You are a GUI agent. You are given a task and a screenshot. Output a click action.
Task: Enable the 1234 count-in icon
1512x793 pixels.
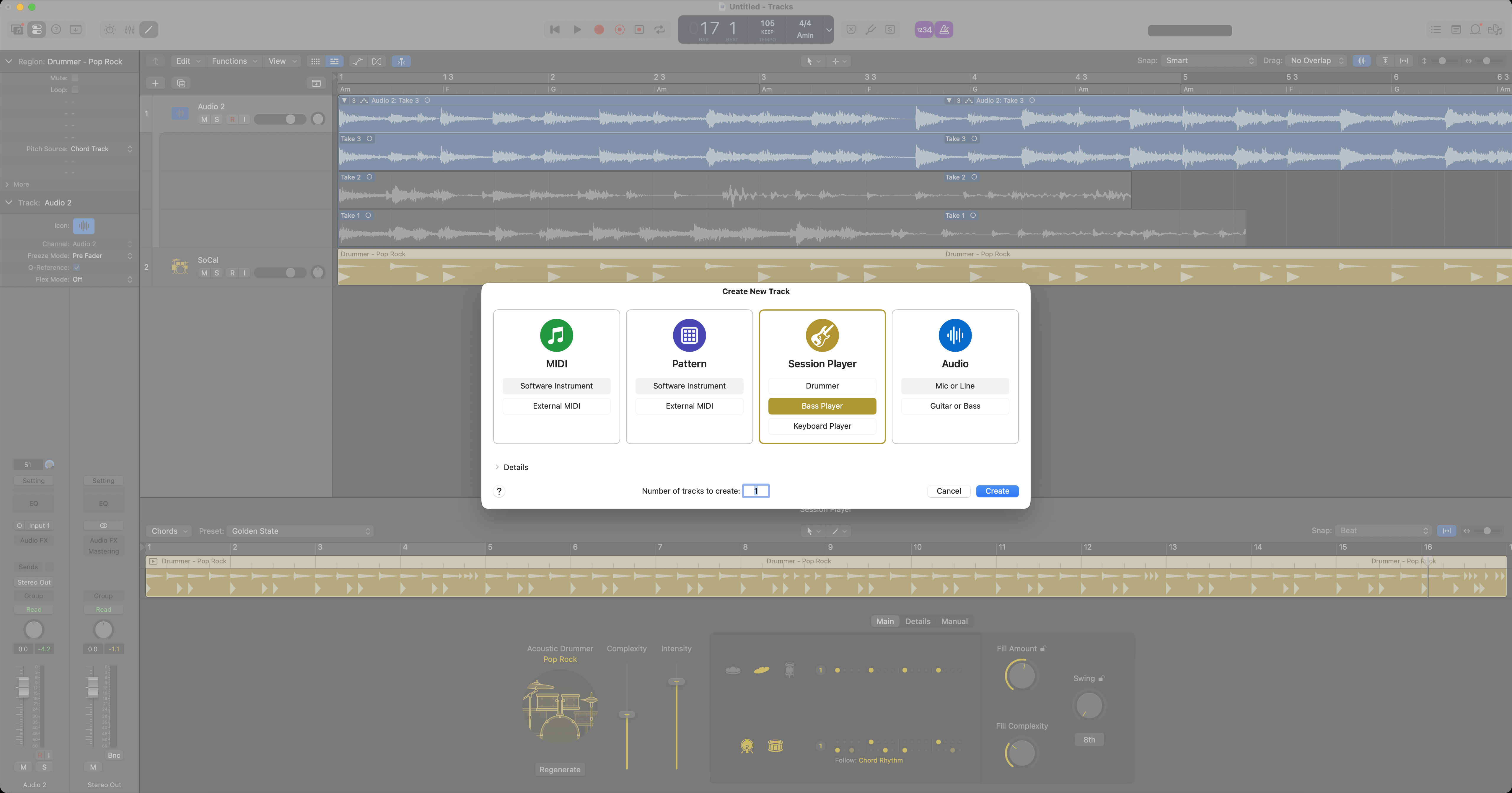[923, 29]
